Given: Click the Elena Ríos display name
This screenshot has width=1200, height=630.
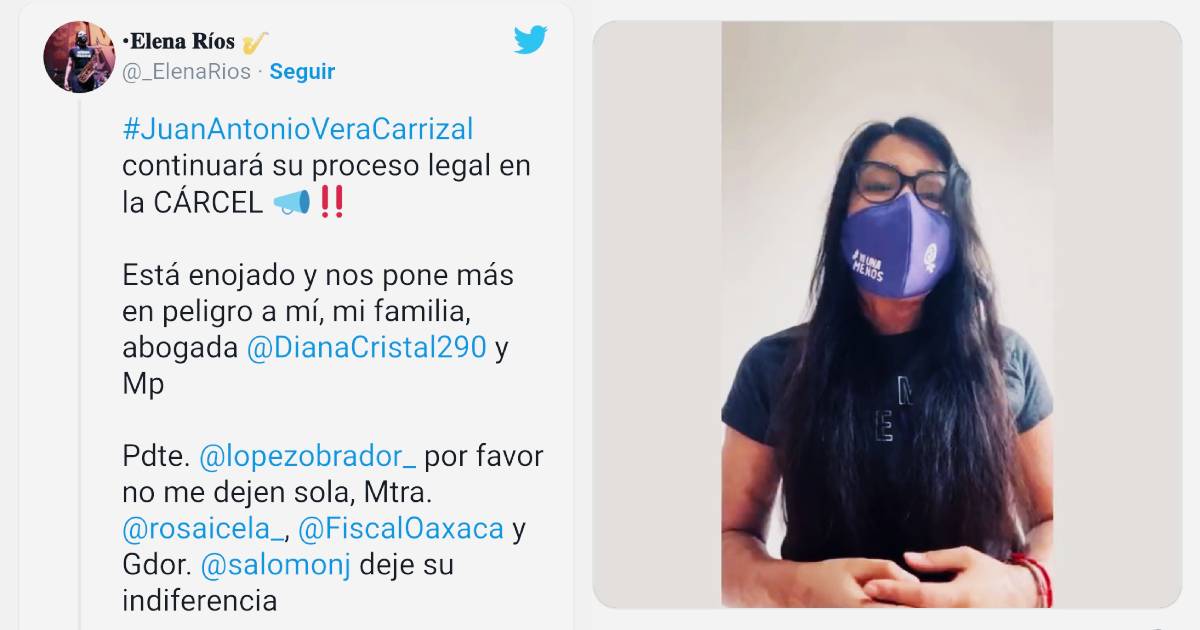Looking at the screenshot, I should (x=178, y=42).
